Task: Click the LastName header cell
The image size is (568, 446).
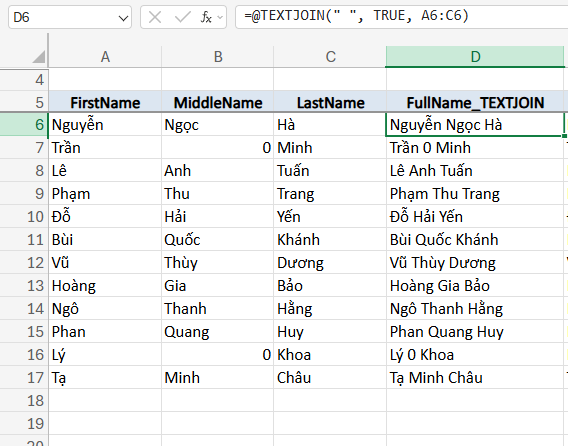Action: pos(330,103)
